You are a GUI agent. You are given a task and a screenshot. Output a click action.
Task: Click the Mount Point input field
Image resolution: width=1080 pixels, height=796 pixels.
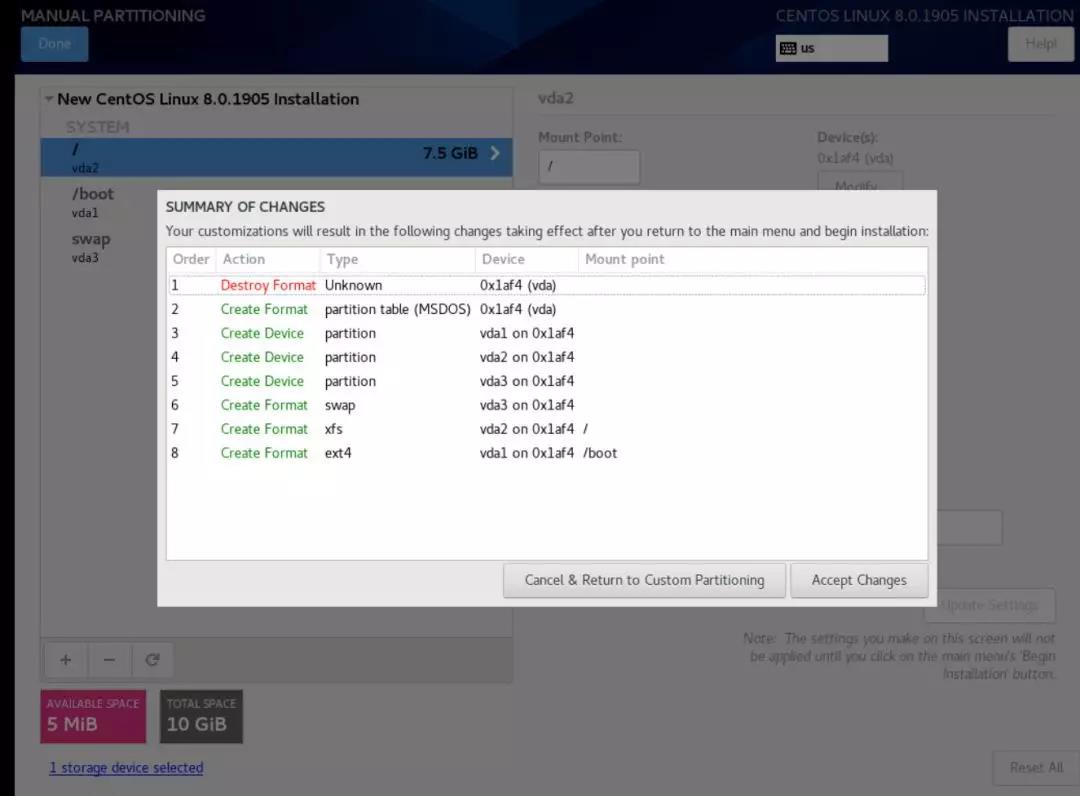tap(589, 167)
